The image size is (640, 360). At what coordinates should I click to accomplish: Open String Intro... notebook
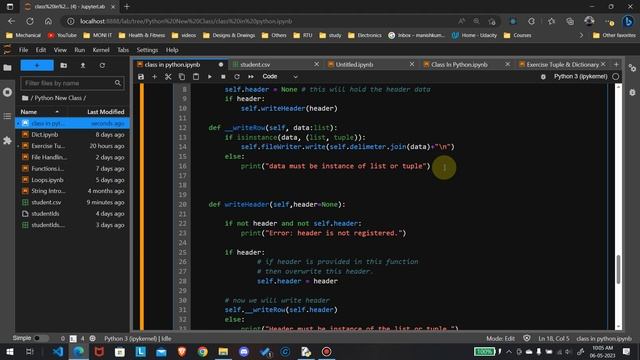point(72,191)
